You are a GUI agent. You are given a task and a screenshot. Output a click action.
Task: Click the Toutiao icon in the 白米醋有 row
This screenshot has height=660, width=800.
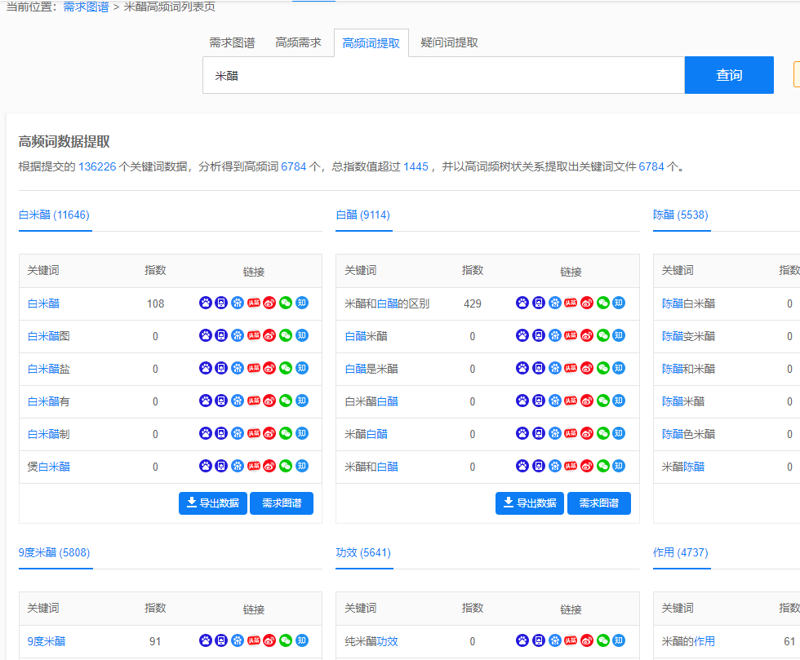pos(254,401)
